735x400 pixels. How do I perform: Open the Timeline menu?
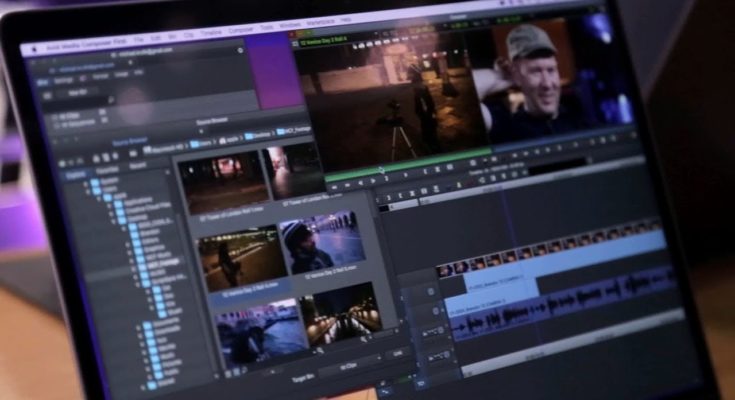pos(211,33)
